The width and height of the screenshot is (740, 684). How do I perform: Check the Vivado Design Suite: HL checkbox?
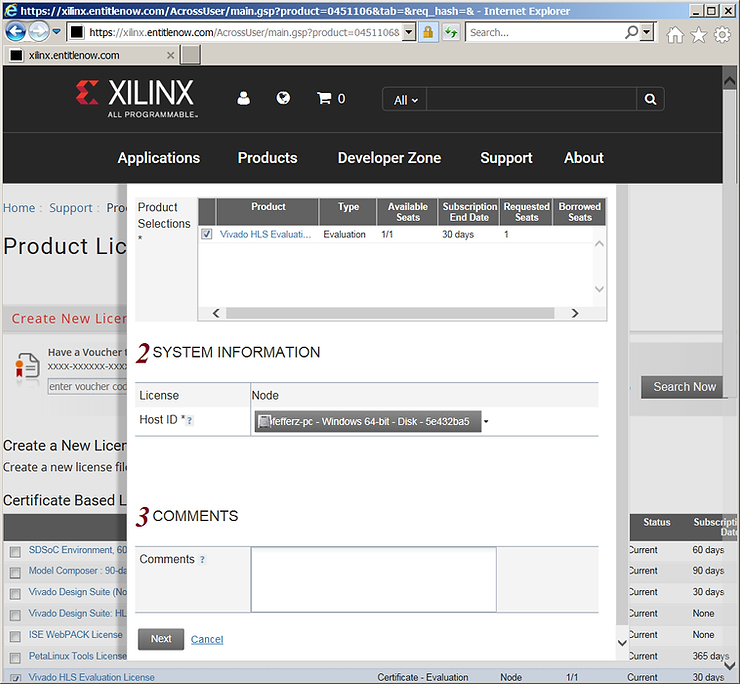15,615
